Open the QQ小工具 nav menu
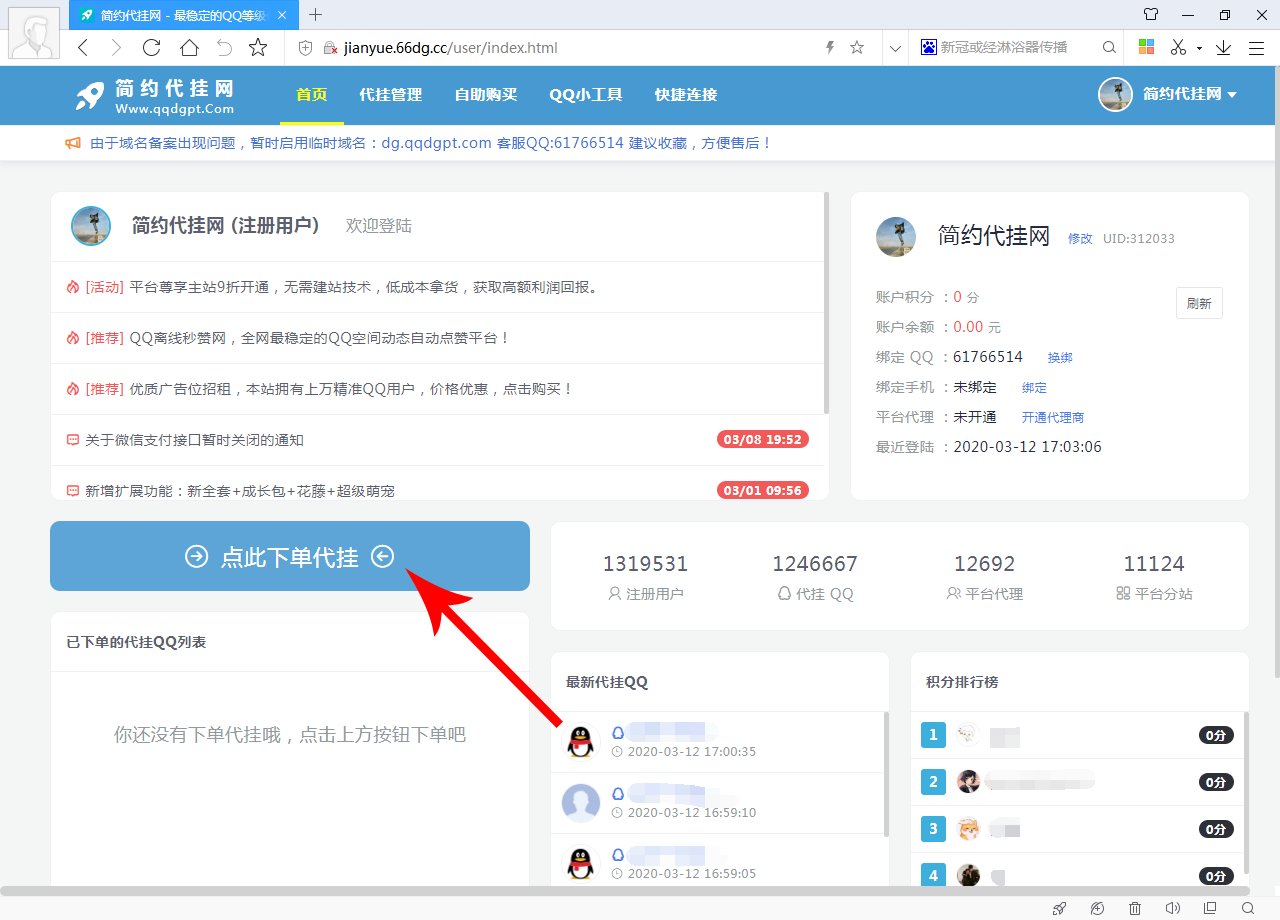The image size is (1280, 920). tap(586, 95)
